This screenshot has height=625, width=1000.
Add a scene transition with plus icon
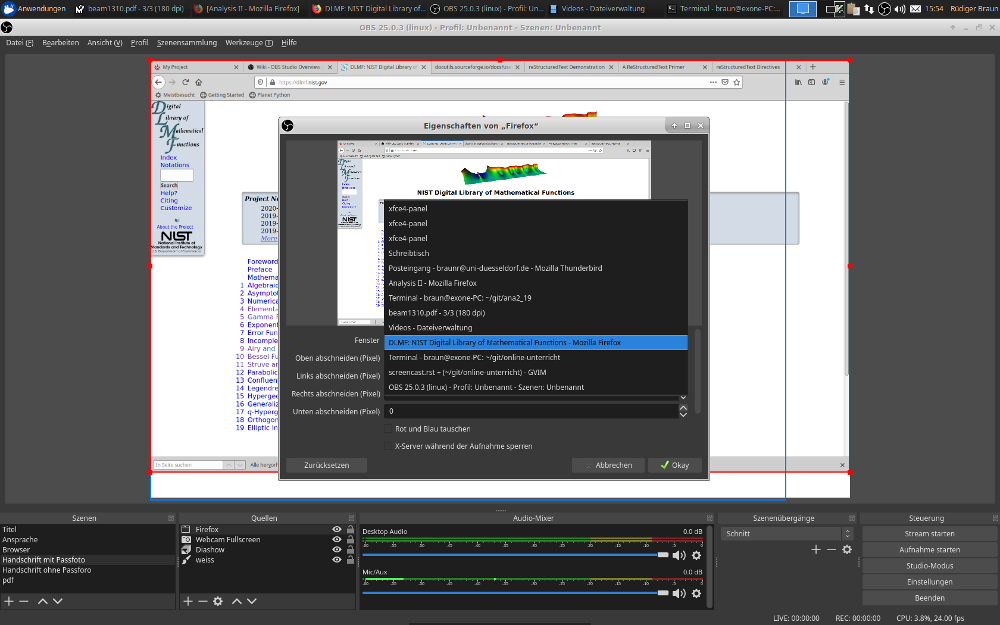(816, 549)
